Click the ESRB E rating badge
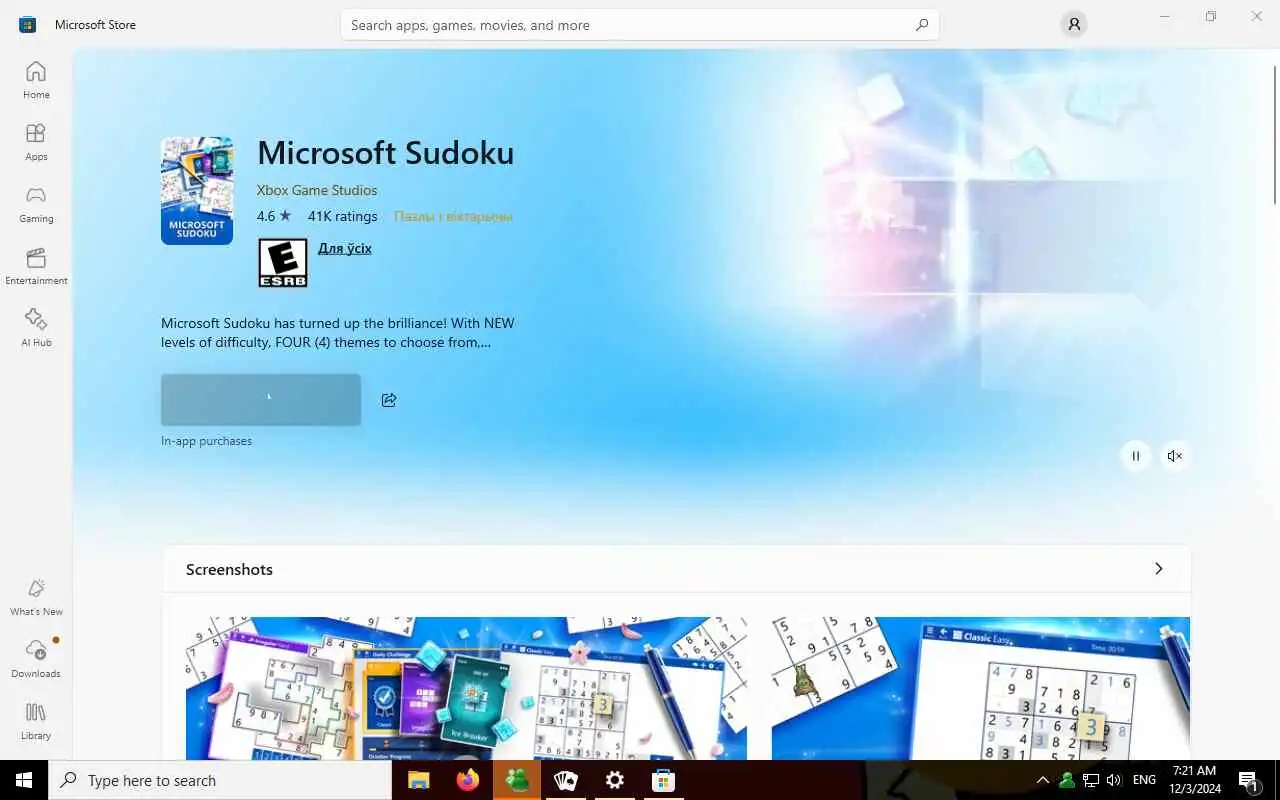1280x800 pixels. coord(283,263)
